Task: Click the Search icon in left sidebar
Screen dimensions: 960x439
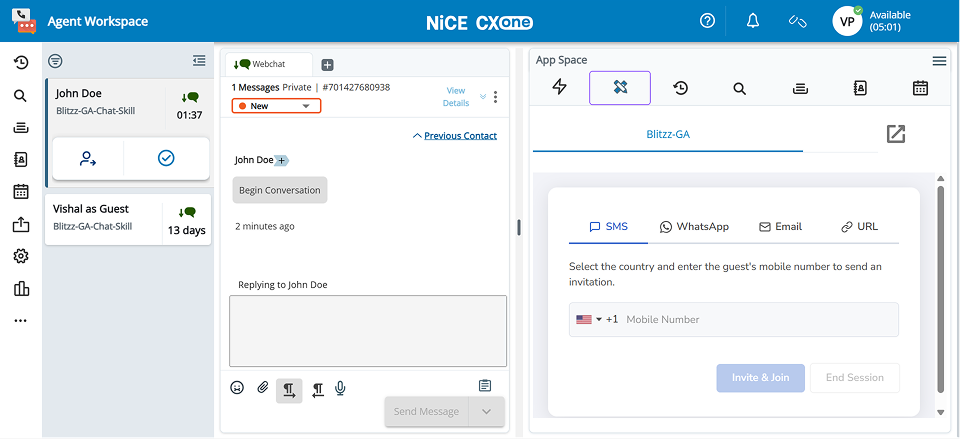Action: coord(21,95)
